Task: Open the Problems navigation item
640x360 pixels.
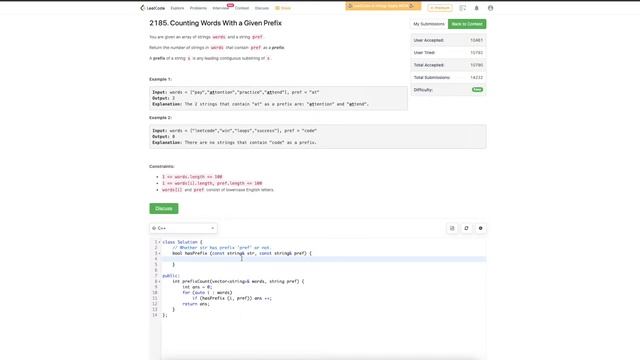Action: pos(198,8)
